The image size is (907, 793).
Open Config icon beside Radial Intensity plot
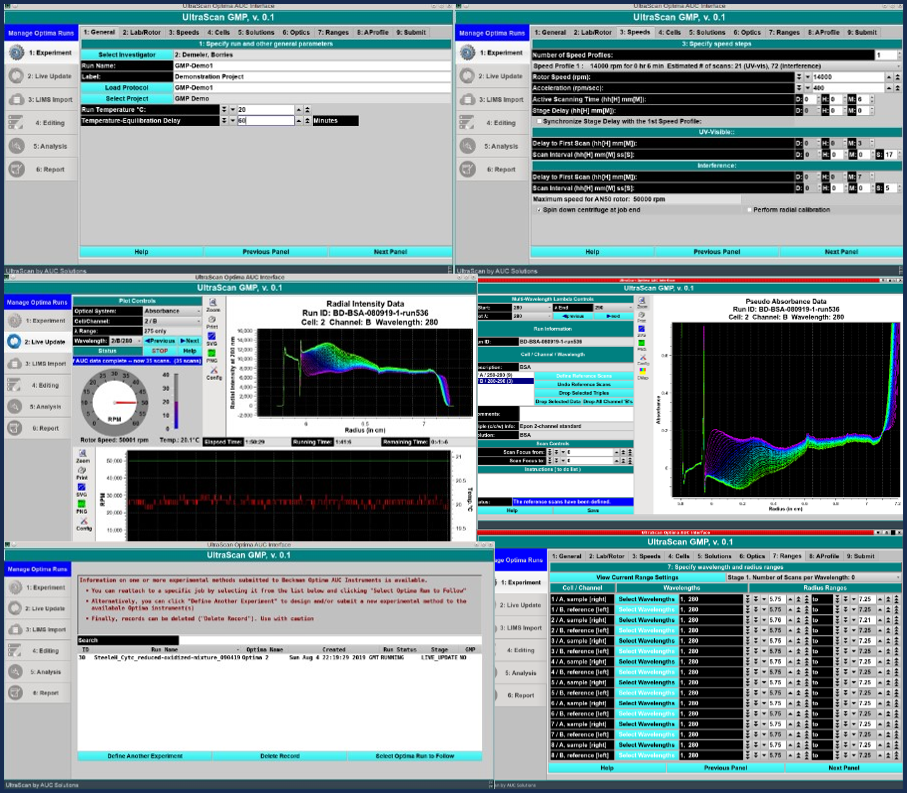(x=212, y=372)
